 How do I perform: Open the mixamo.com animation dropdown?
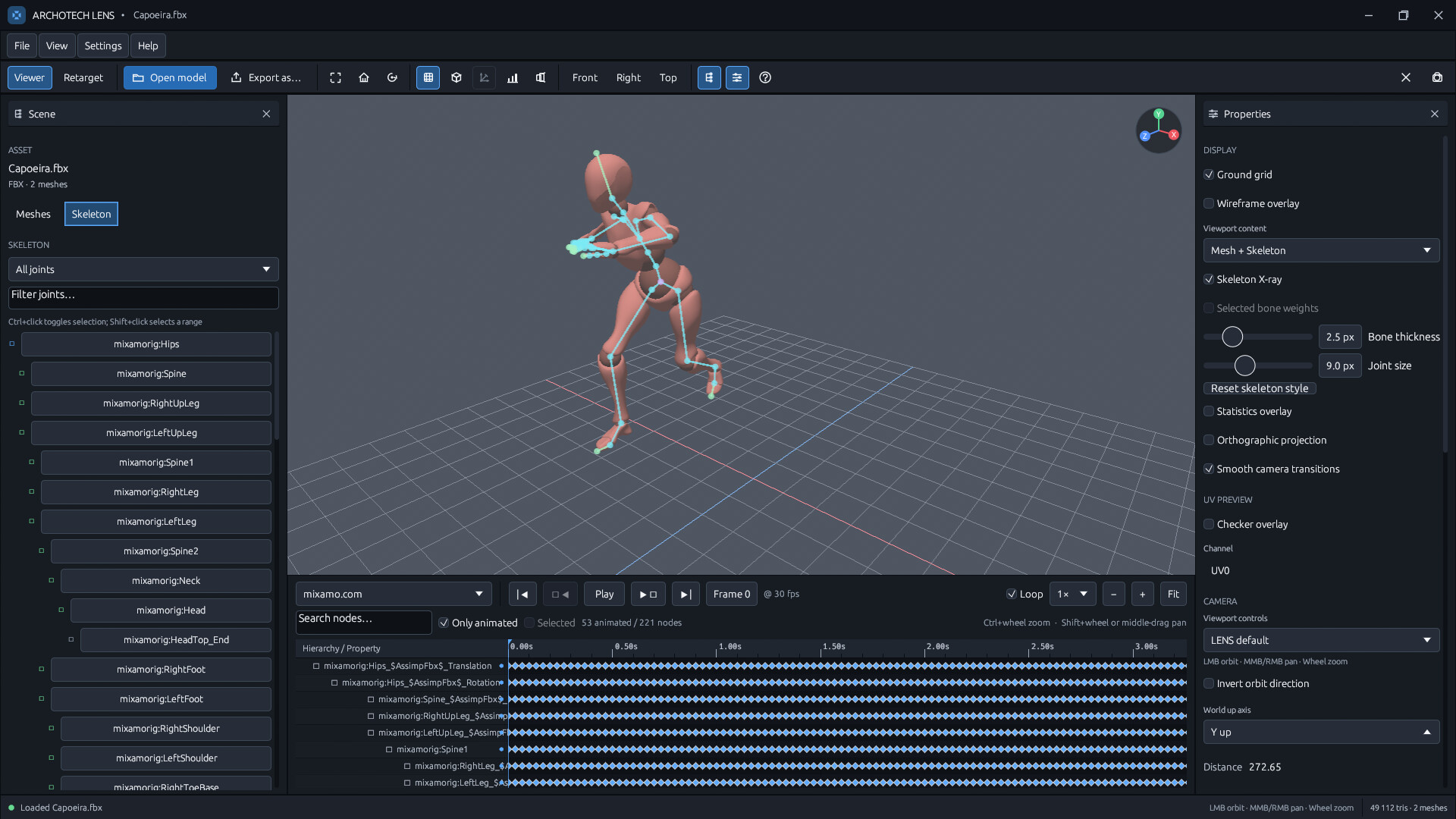[394, 594]
